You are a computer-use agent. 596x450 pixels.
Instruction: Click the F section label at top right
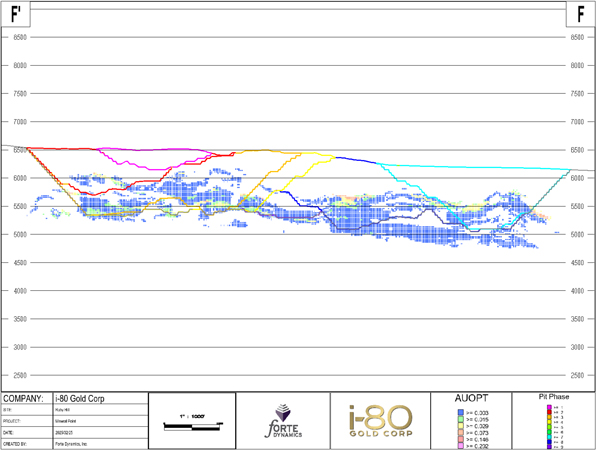coord(580,14)
